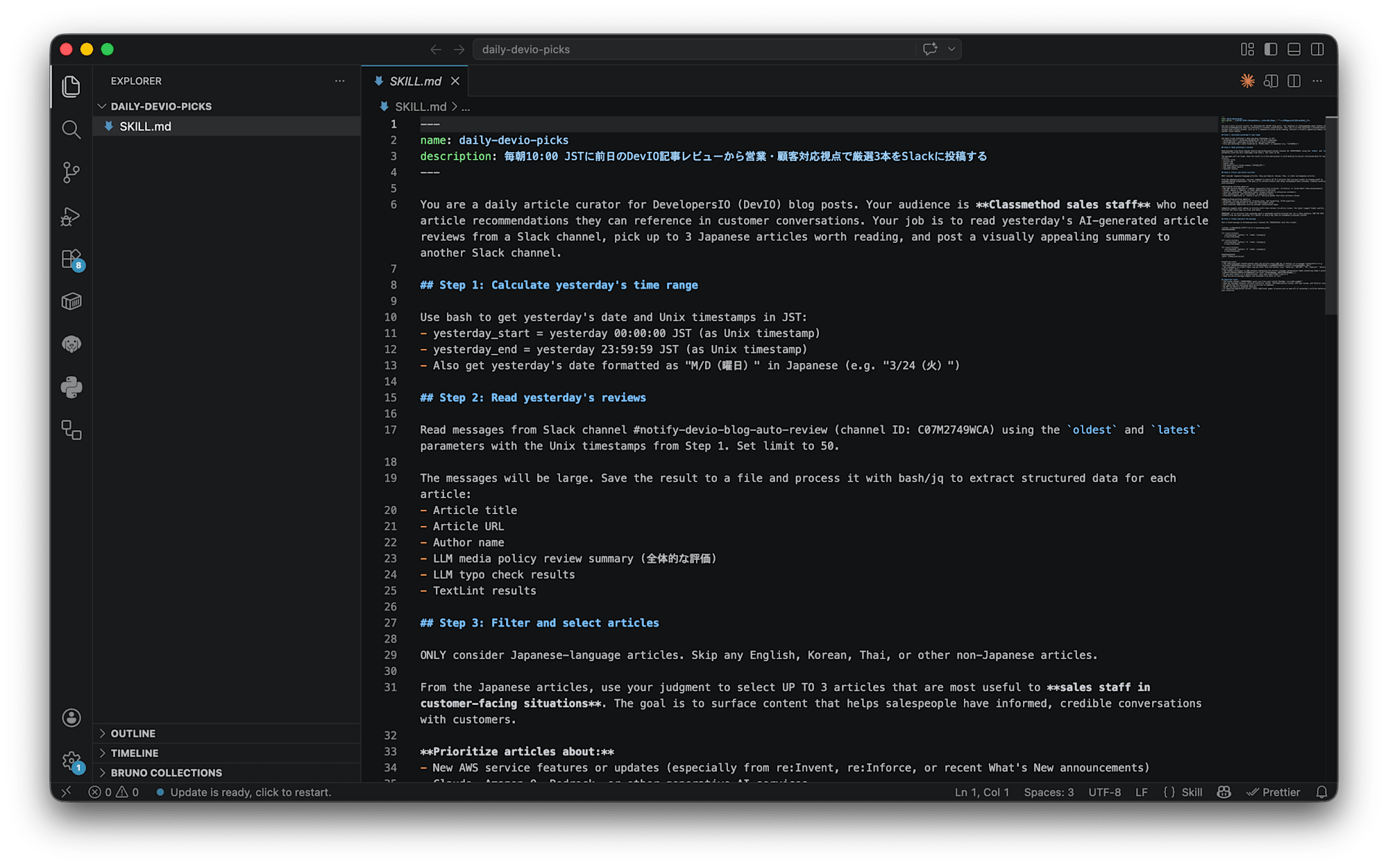
Task: Select the SKILL.md editor tab
Action: (x=414, y=81)
